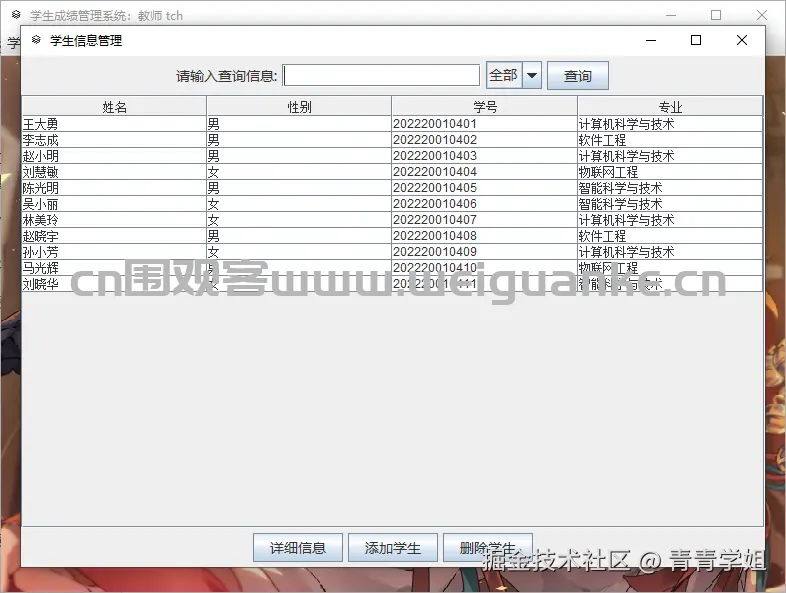Close the 学生信息管理 window

(742, 40)
